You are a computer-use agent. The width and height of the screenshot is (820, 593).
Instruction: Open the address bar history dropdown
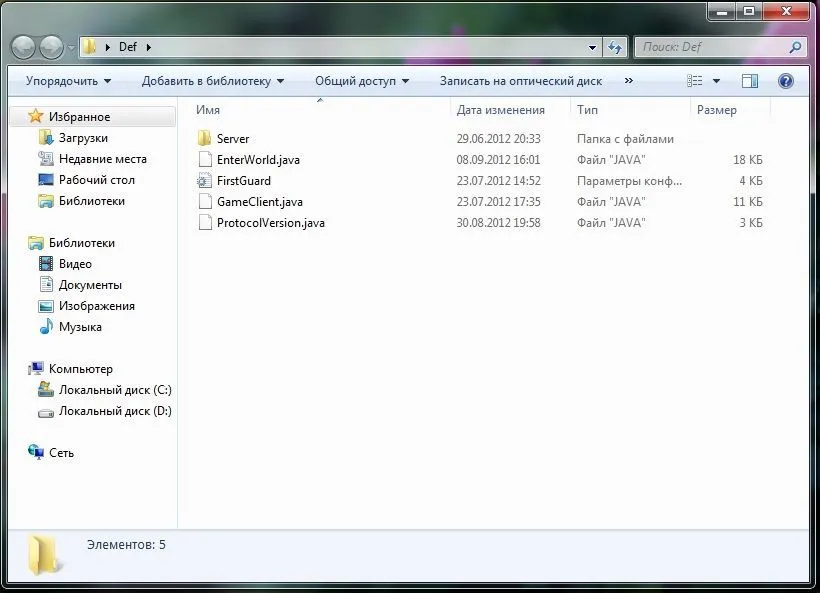pos(592,48)
